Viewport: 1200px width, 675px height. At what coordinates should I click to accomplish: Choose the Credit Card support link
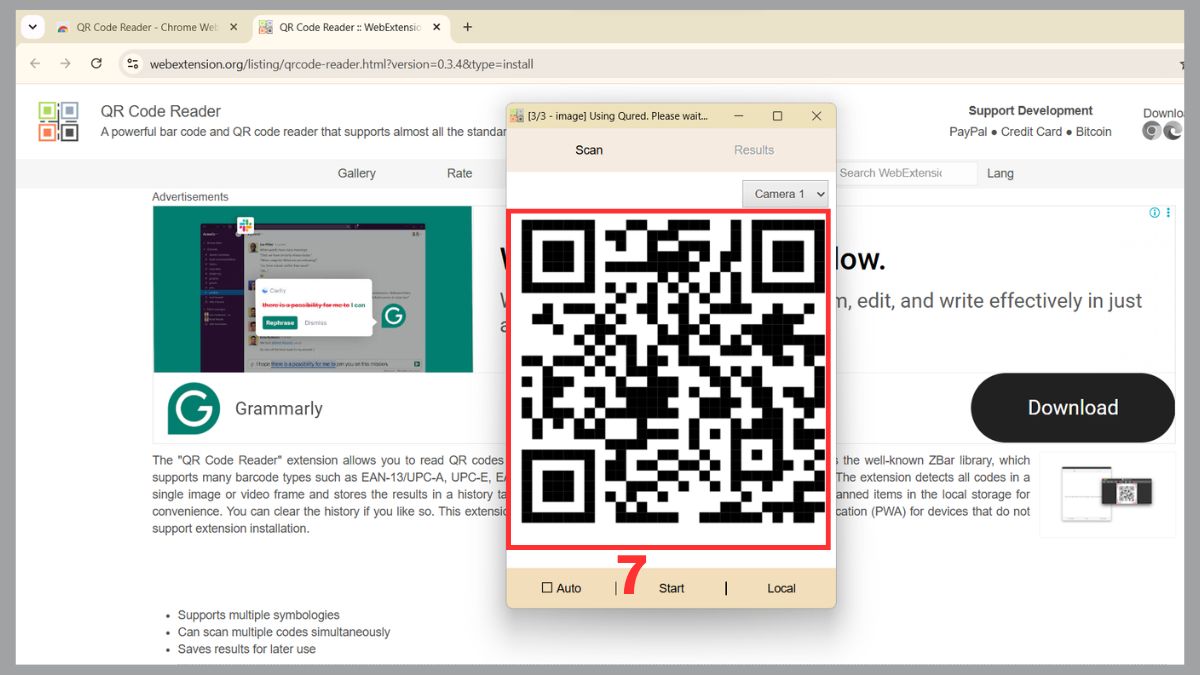(x=1031, y=132)
